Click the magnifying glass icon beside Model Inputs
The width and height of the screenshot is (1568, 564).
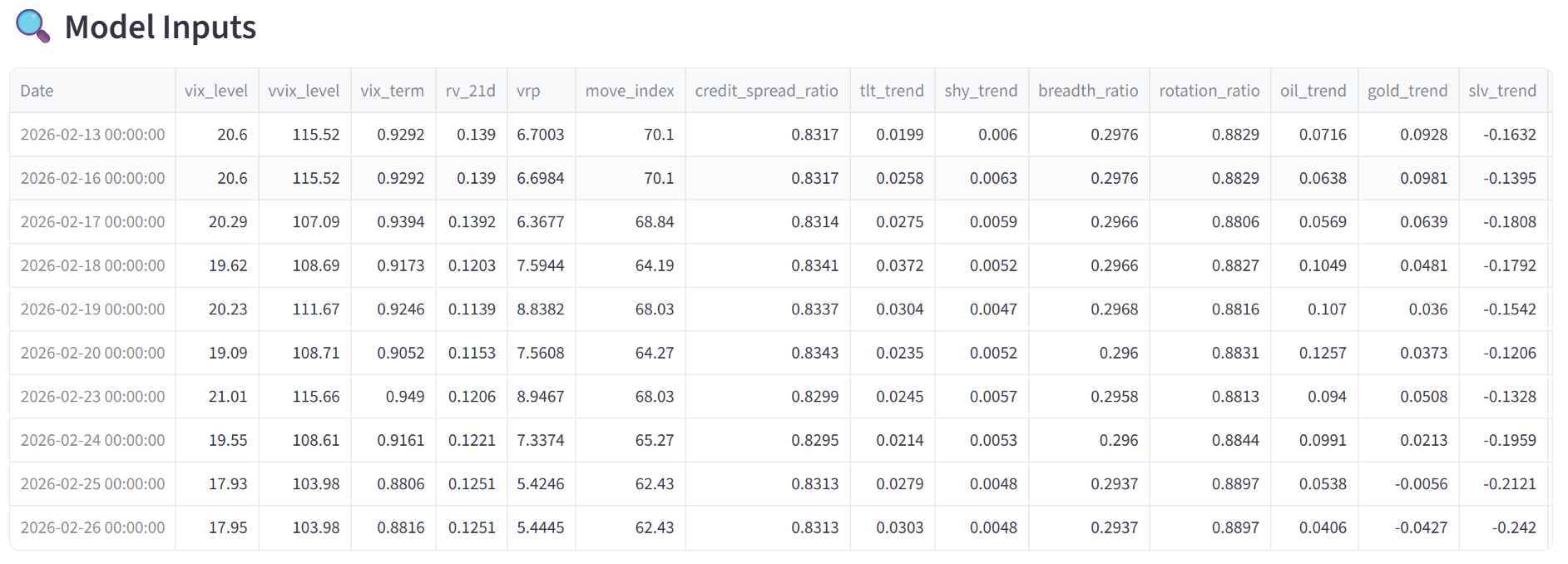coord(32,27)
